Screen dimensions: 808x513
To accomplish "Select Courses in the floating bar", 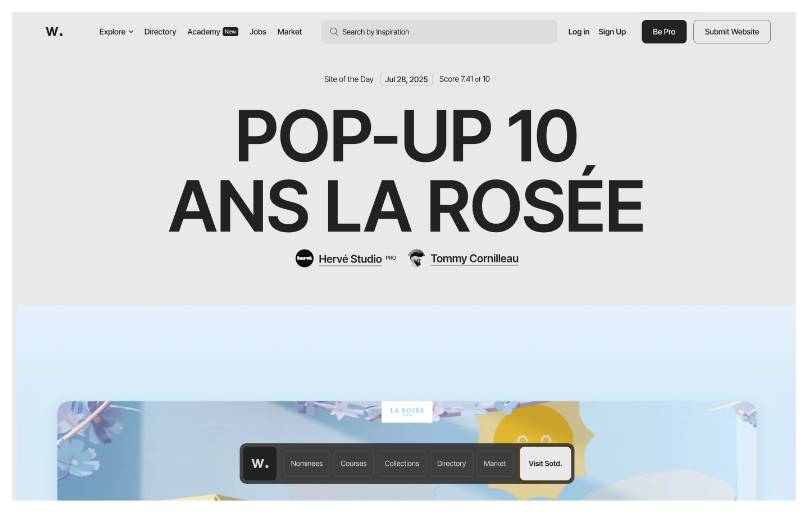I will tap(354, 464).
